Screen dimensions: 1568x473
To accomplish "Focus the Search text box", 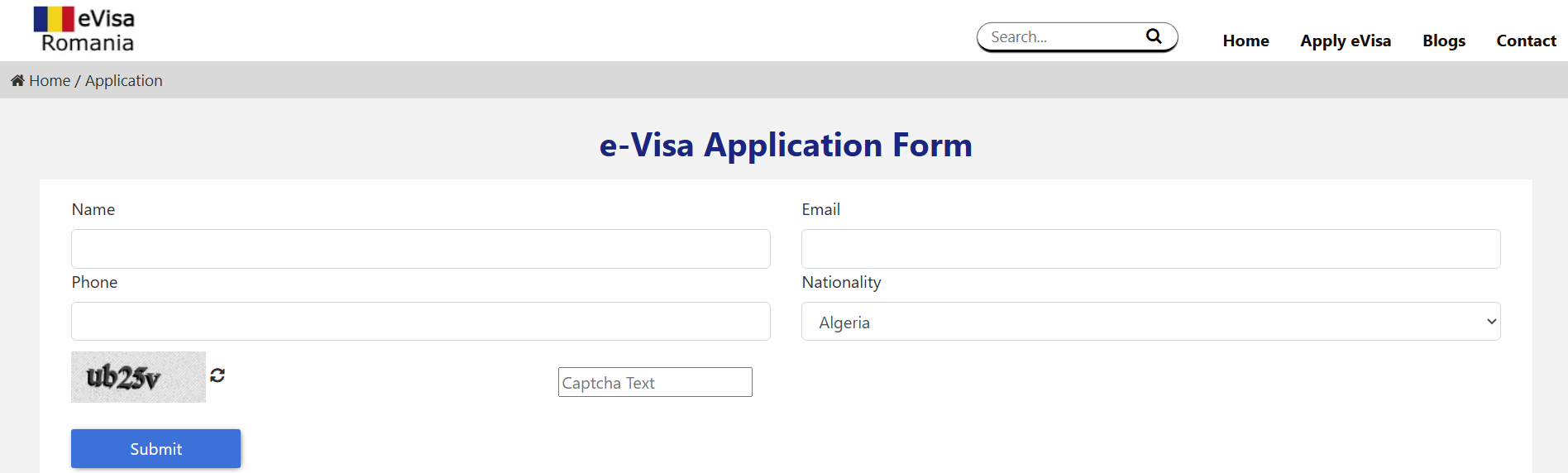I will tap(1063, 37).
